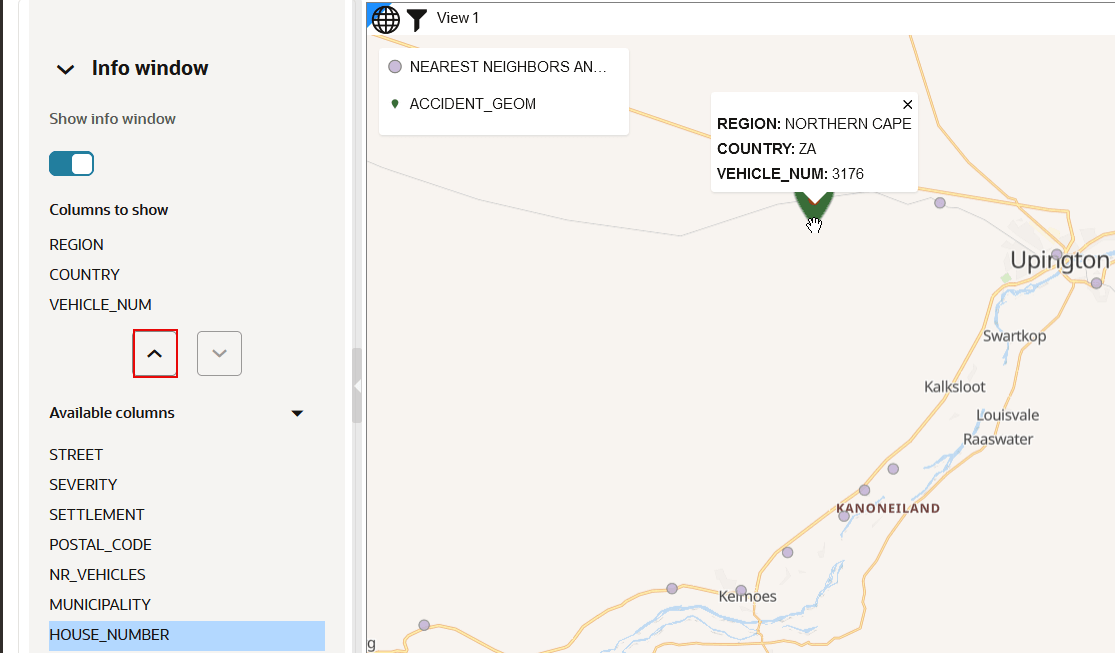Select the globe basemap icon
The height and width of the screenshot is (653, 1115).
385,19
